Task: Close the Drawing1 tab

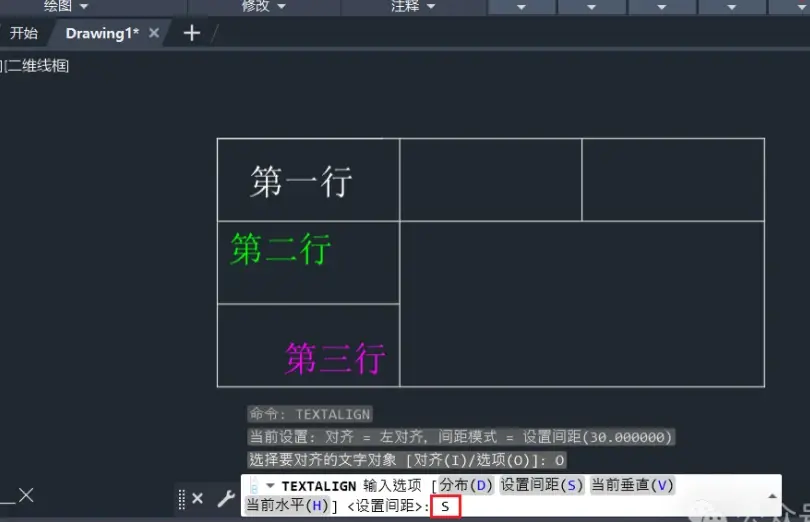Action: [154, 33]
